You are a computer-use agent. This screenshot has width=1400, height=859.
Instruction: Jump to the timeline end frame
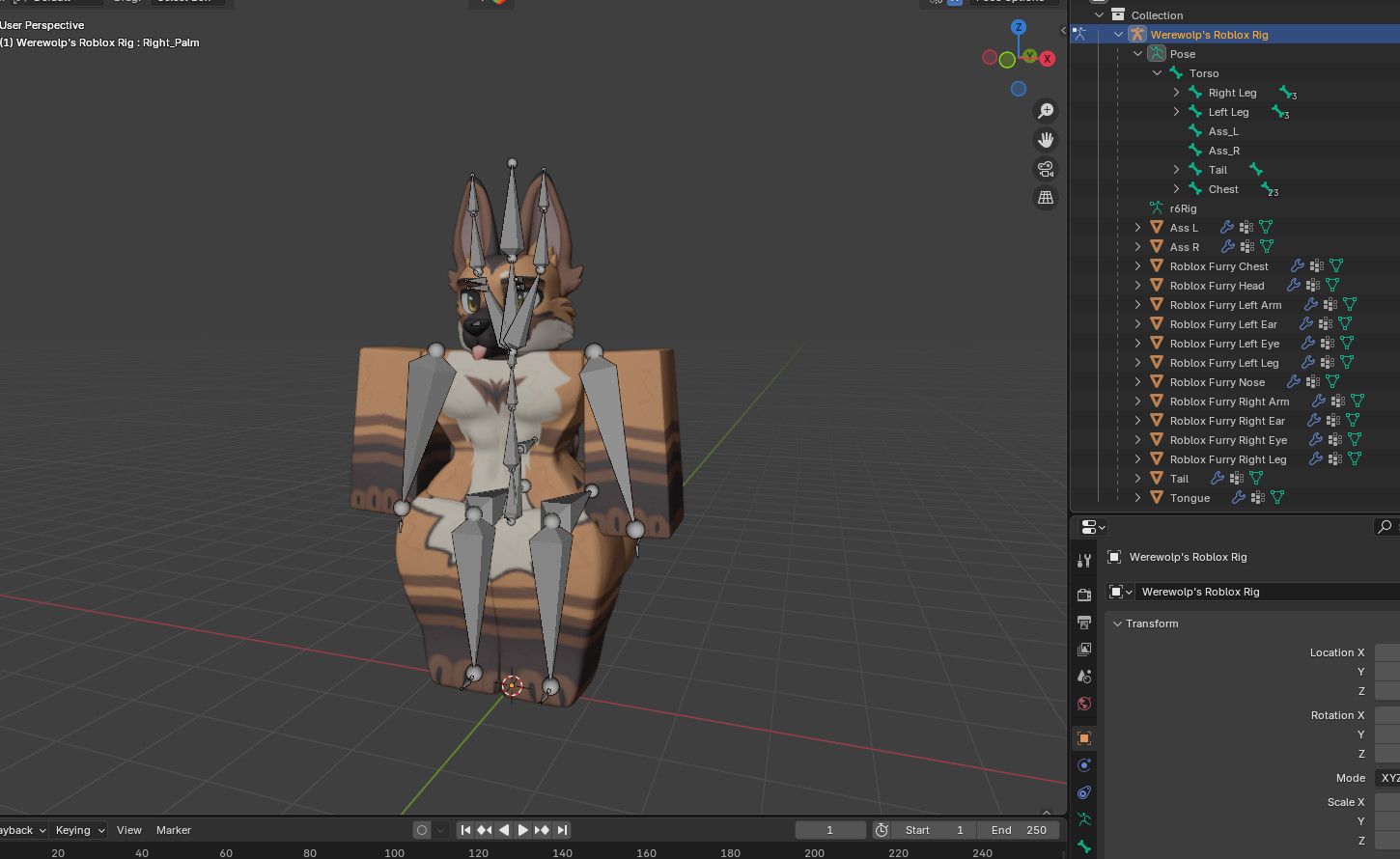(x=562, y=830)
